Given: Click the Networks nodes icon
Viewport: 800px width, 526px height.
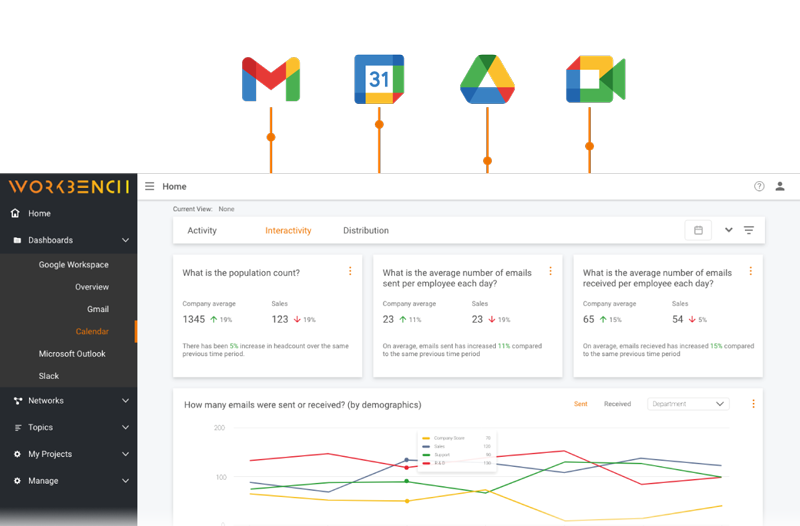Looking at the screenshot, I should [18, 401].
